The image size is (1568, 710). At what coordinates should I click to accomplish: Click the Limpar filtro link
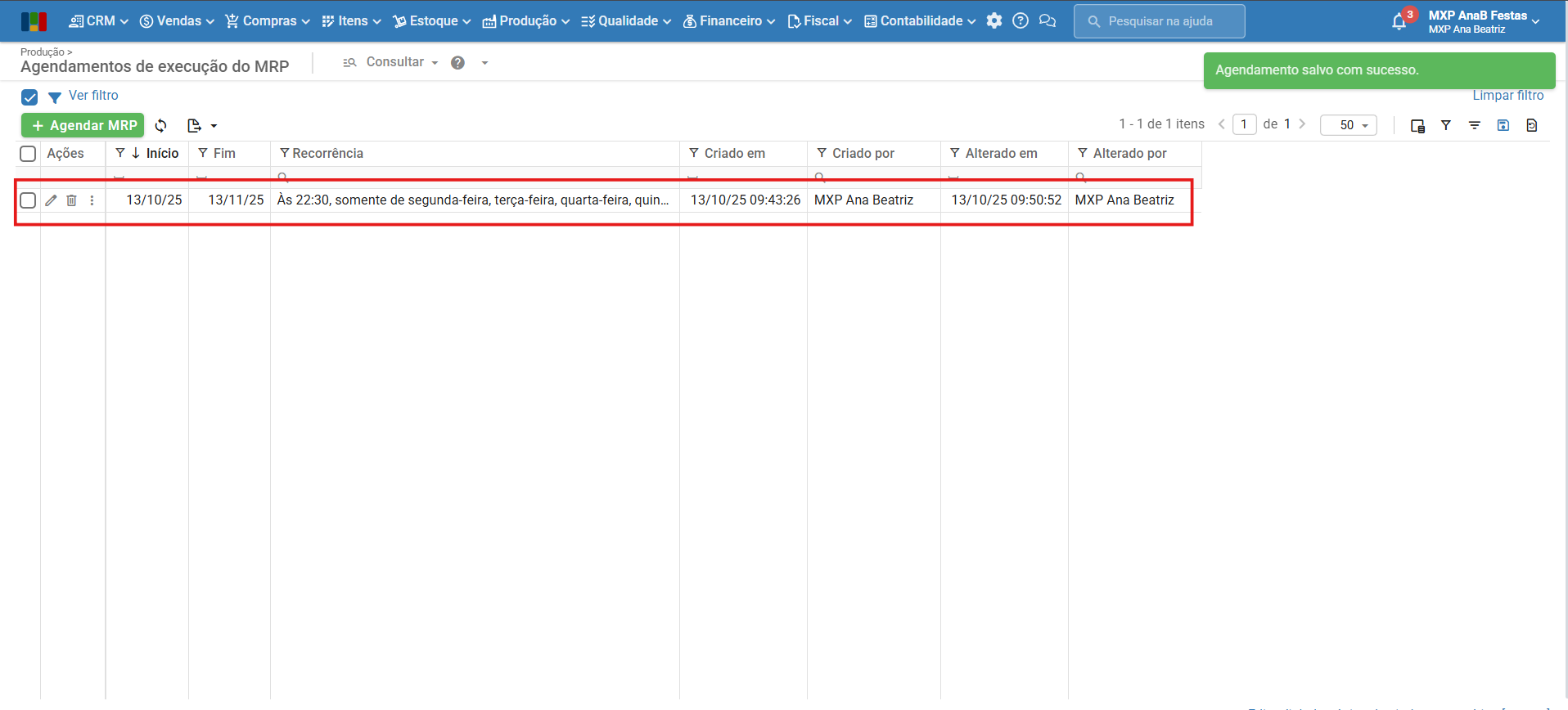[1507, 96]
